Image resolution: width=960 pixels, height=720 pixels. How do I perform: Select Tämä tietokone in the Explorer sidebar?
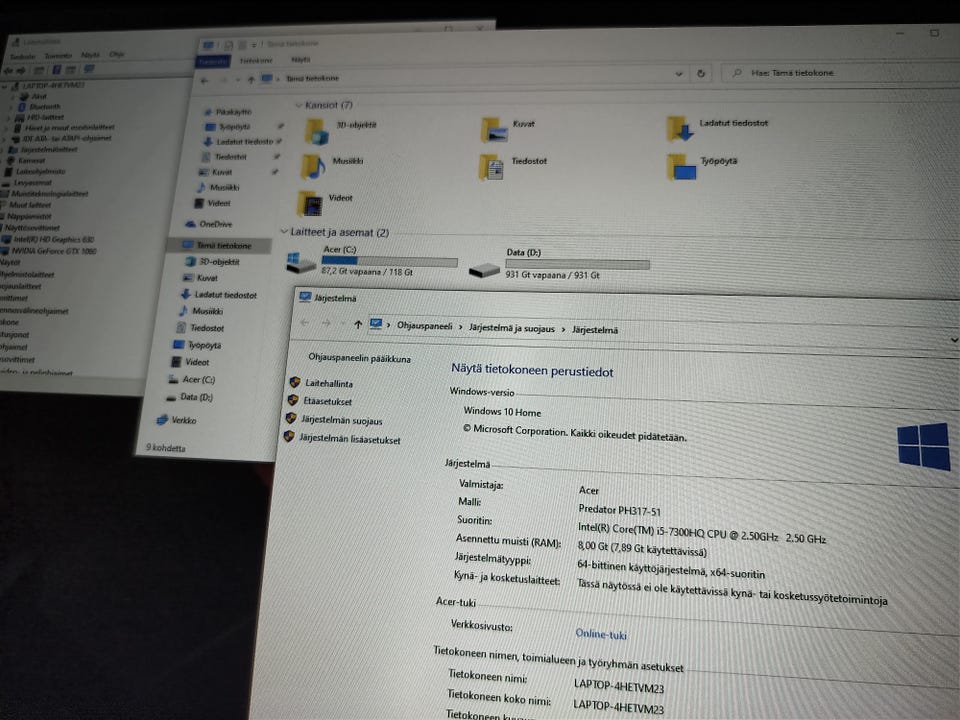coord(217,246)
